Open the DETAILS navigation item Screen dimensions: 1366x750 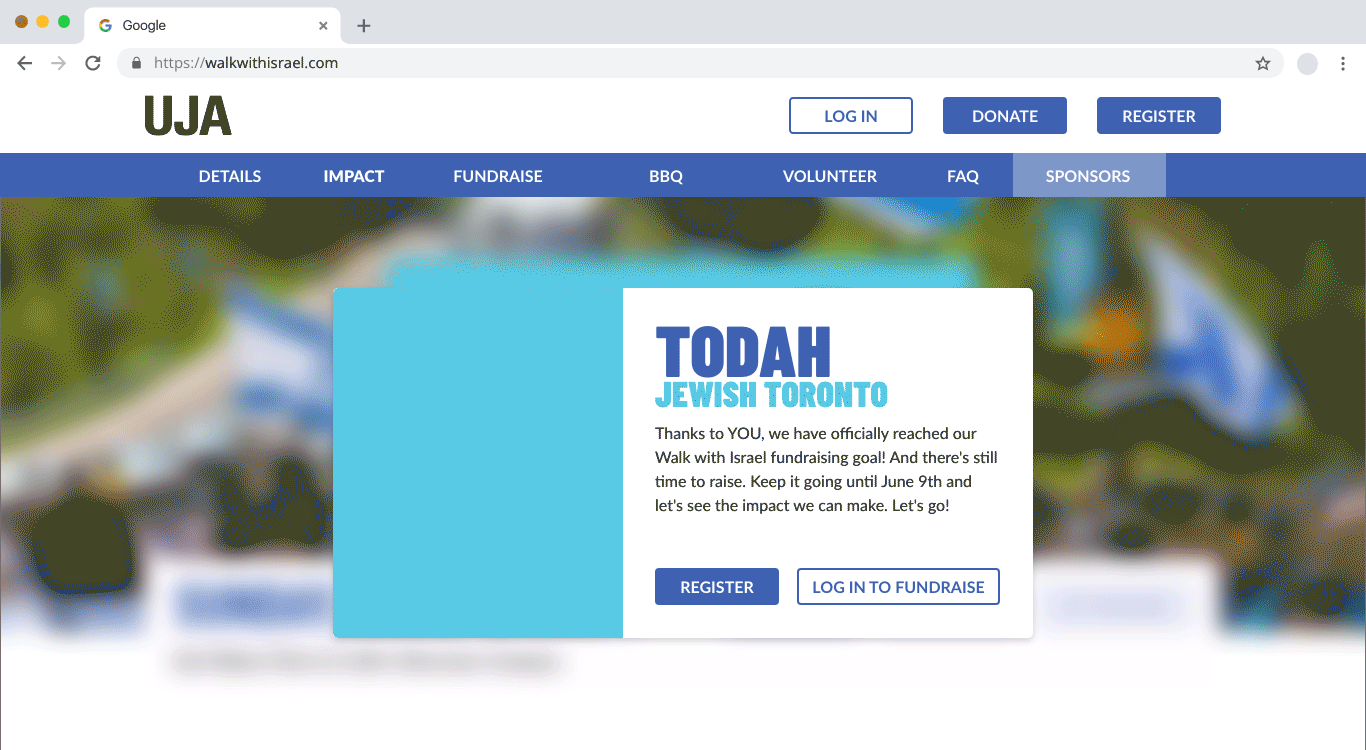tap(230, 176)
